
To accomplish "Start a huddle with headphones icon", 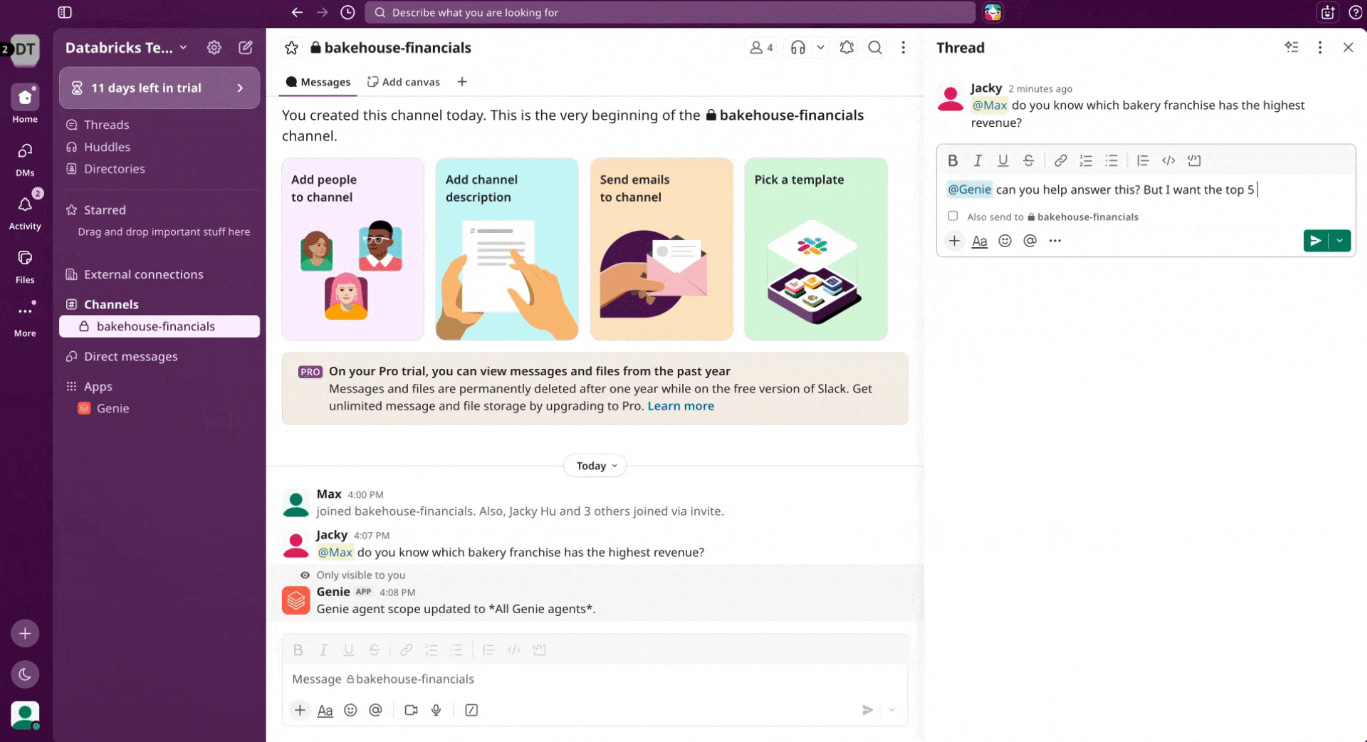I will click(798, 48).
